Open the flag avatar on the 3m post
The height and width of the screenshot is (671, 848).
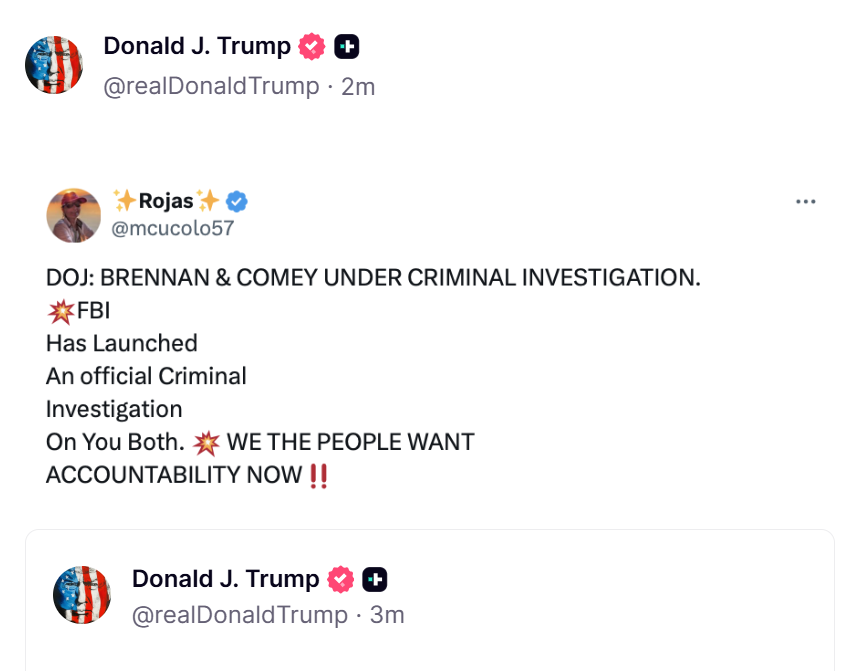pyautogui.click(x=81, y=595)
